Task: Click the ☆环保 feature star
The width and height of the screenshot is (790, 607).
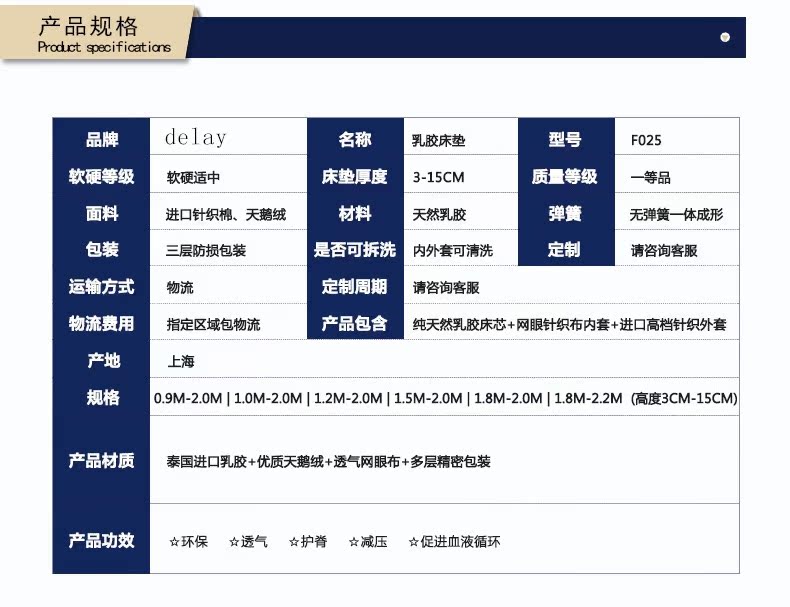Action: [x=188, y=542]
